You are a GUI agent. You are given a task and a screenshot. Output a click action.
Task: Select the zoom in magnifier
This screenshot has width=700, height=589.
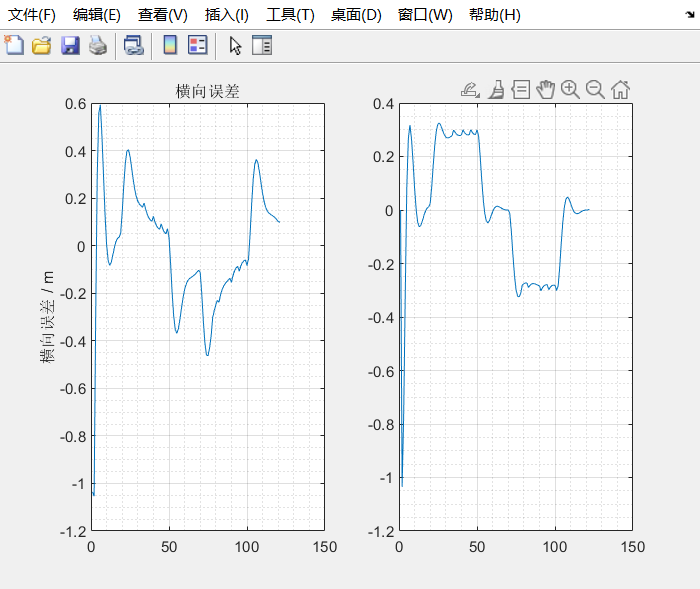[570, 90]
